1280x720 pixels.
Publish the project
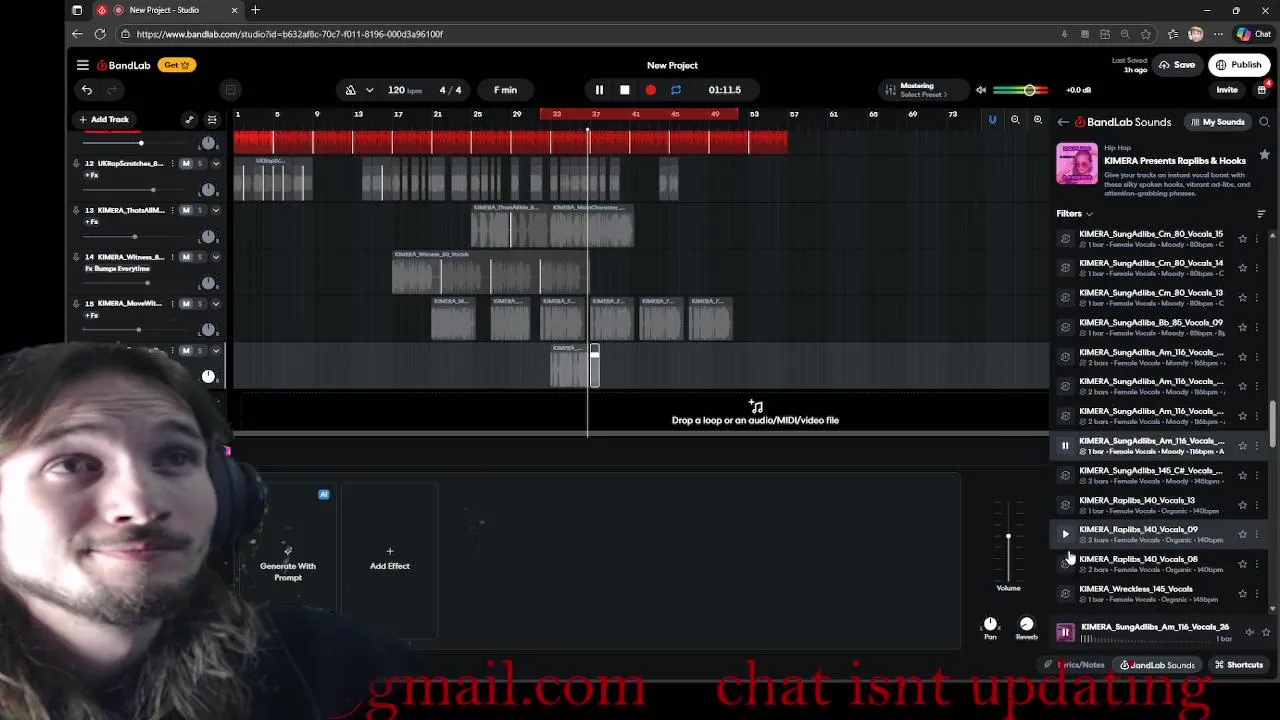coord(1238,65)
